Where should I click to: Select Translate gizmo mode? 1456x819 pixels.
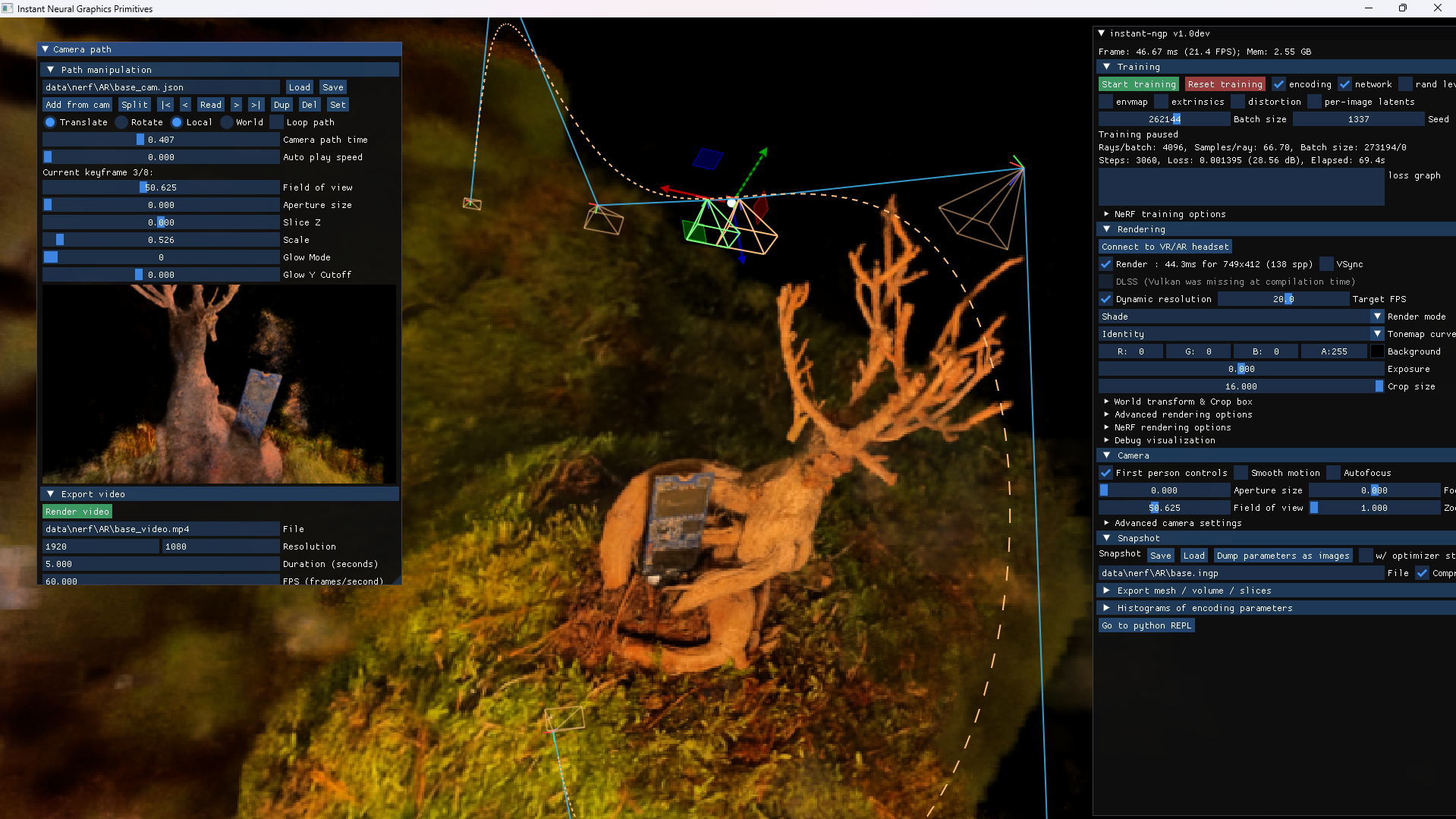50,122
